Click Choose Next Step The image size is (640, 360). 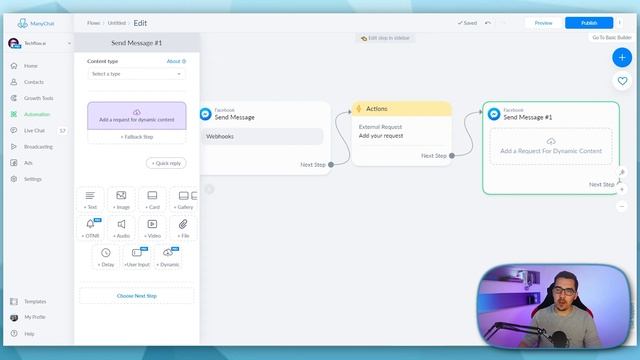point(137,296)
